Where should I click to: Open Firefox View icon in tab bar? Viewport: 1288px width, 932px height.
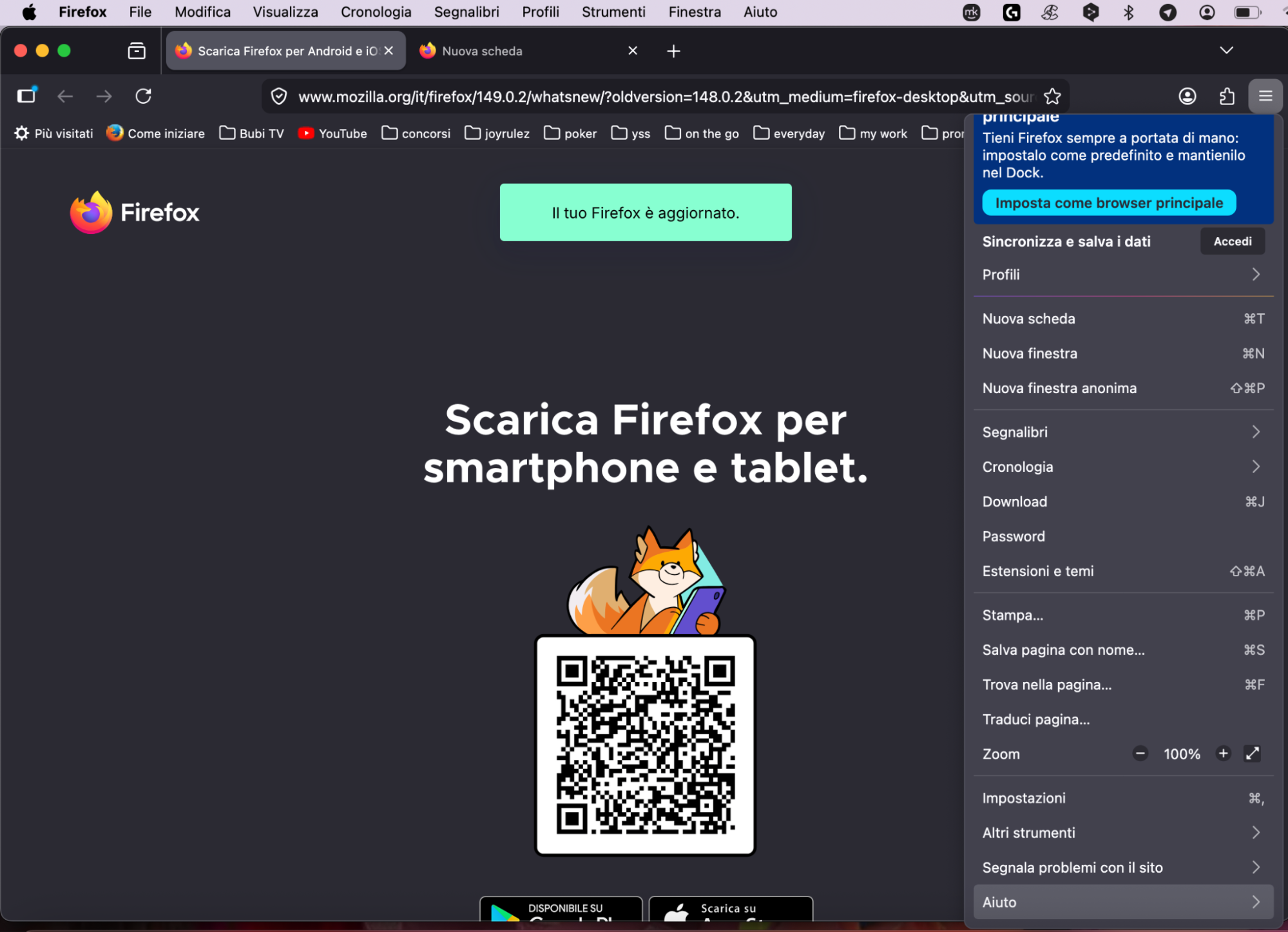click(x=136, y=50)
